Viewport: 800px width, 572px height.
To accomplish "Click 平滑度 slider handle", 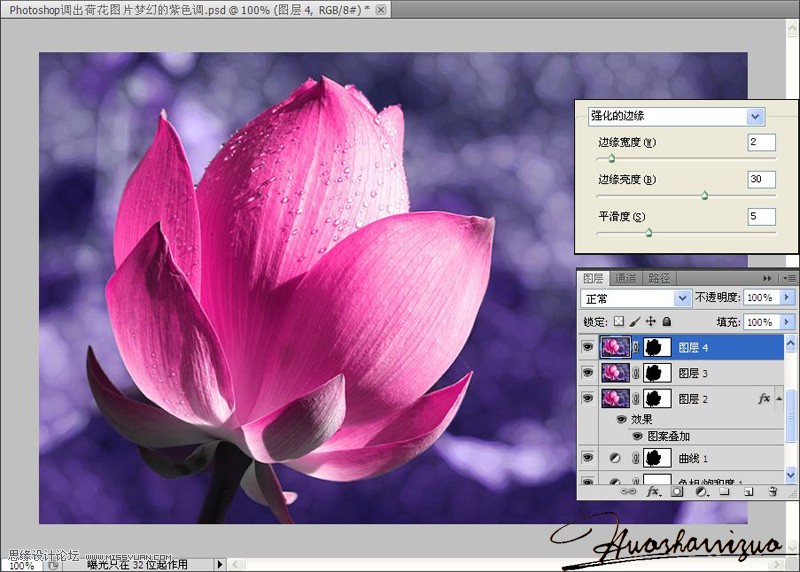I will (648, 233).
